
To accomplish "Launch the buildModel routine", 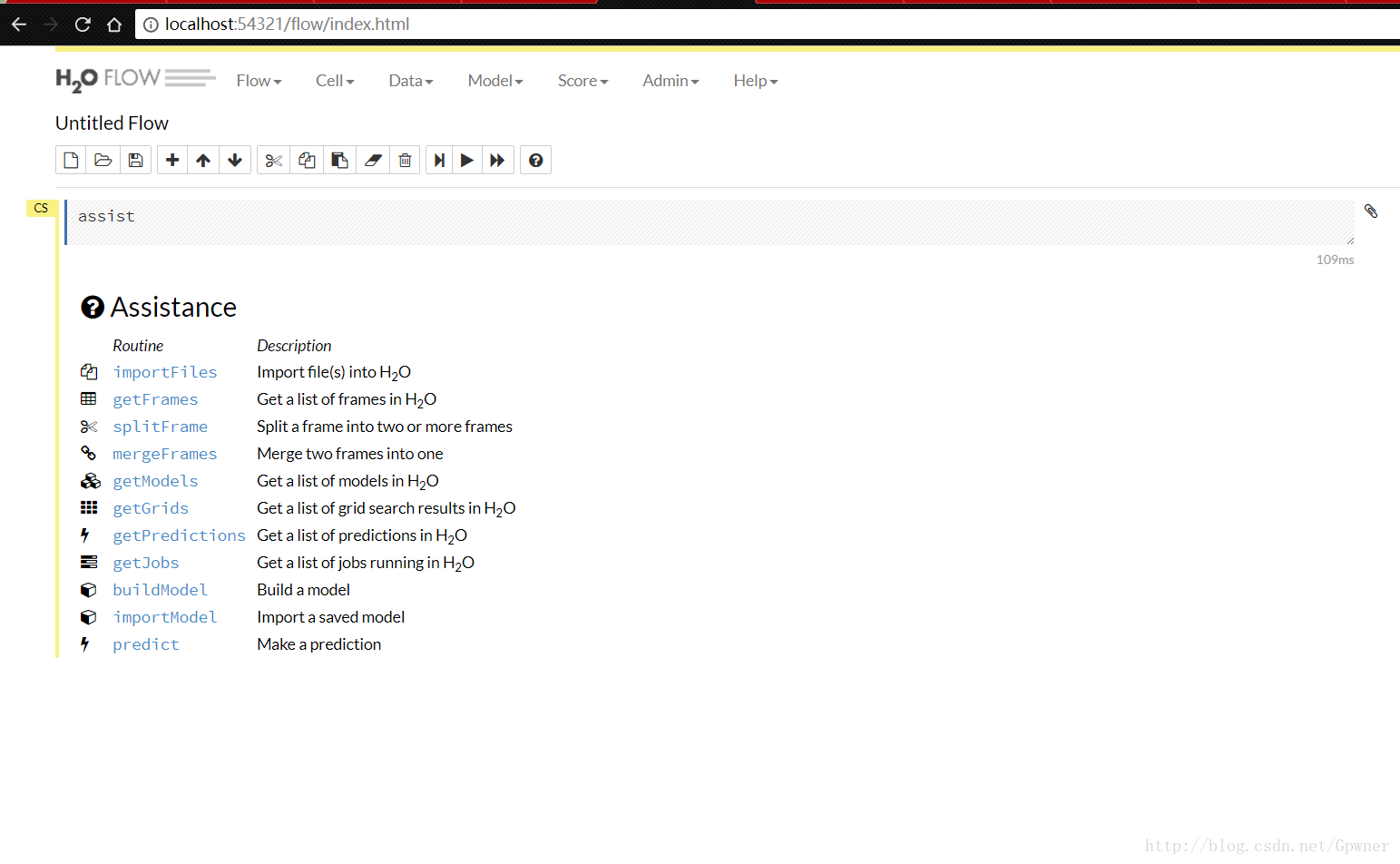I will [161, 590].
